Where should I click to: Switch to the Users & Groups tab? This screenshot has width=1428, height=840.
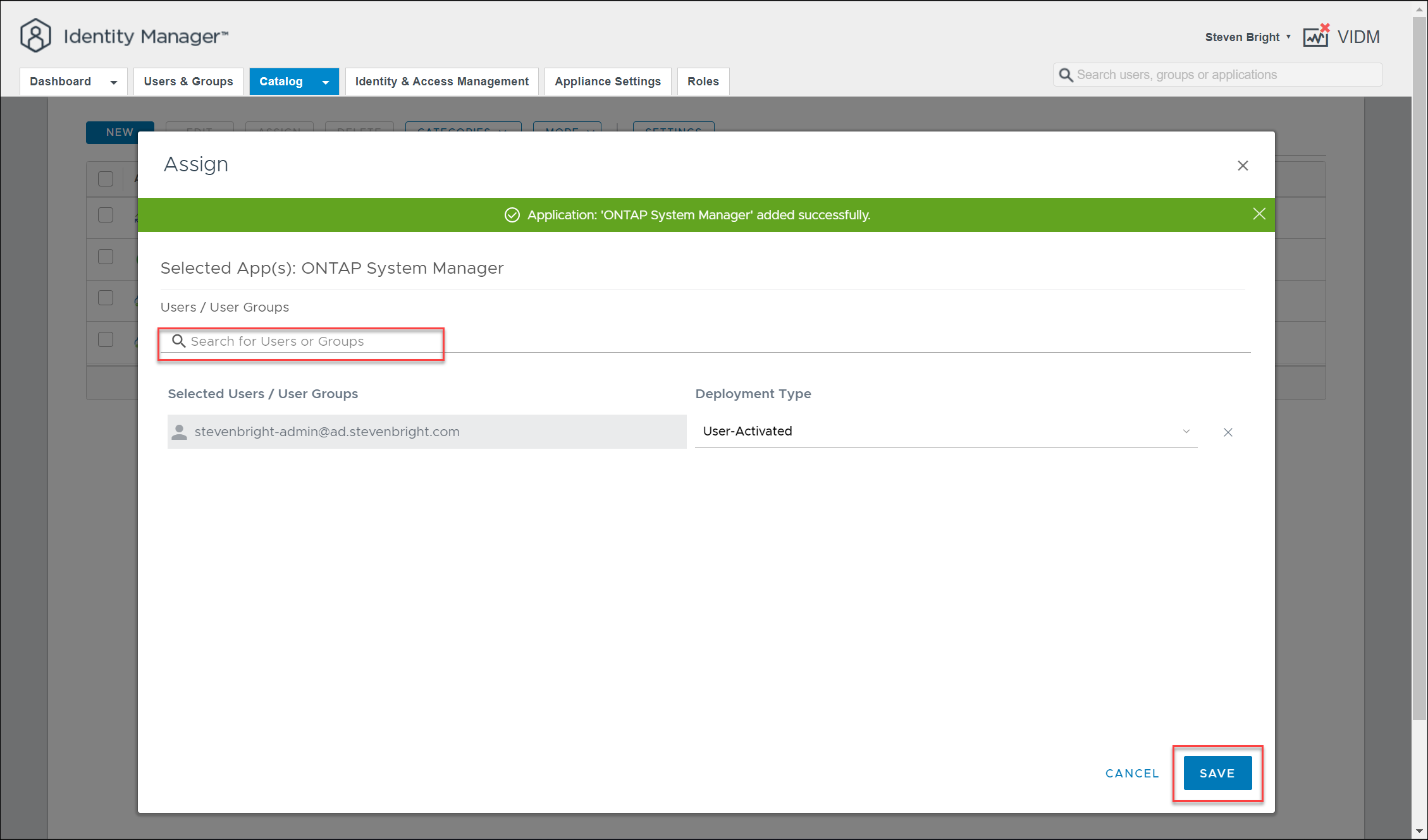[188, 82]
